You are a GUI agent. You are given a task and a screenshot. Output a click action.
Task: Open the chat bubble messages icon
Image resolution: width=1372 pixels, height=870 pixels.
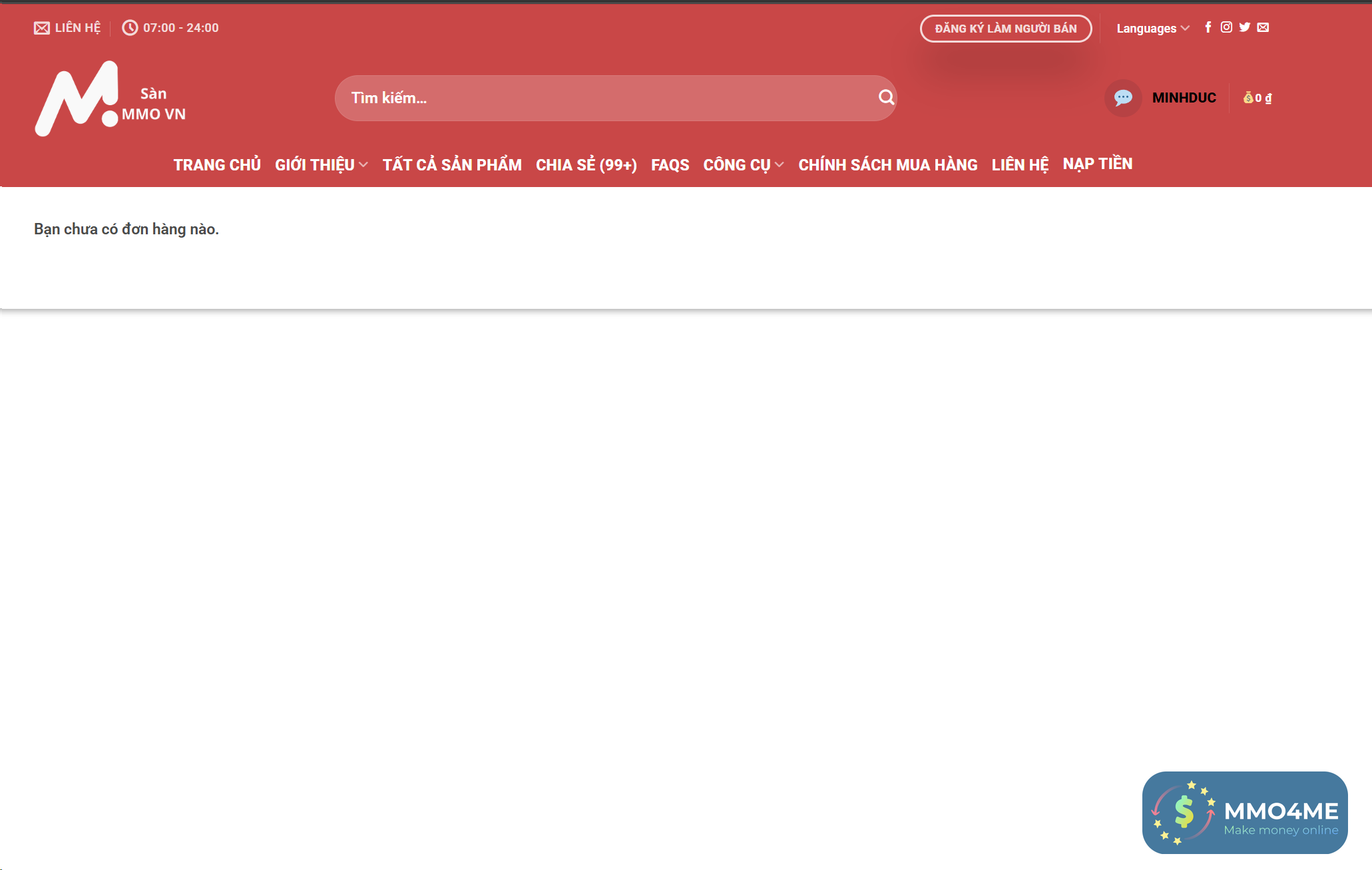1123,98
